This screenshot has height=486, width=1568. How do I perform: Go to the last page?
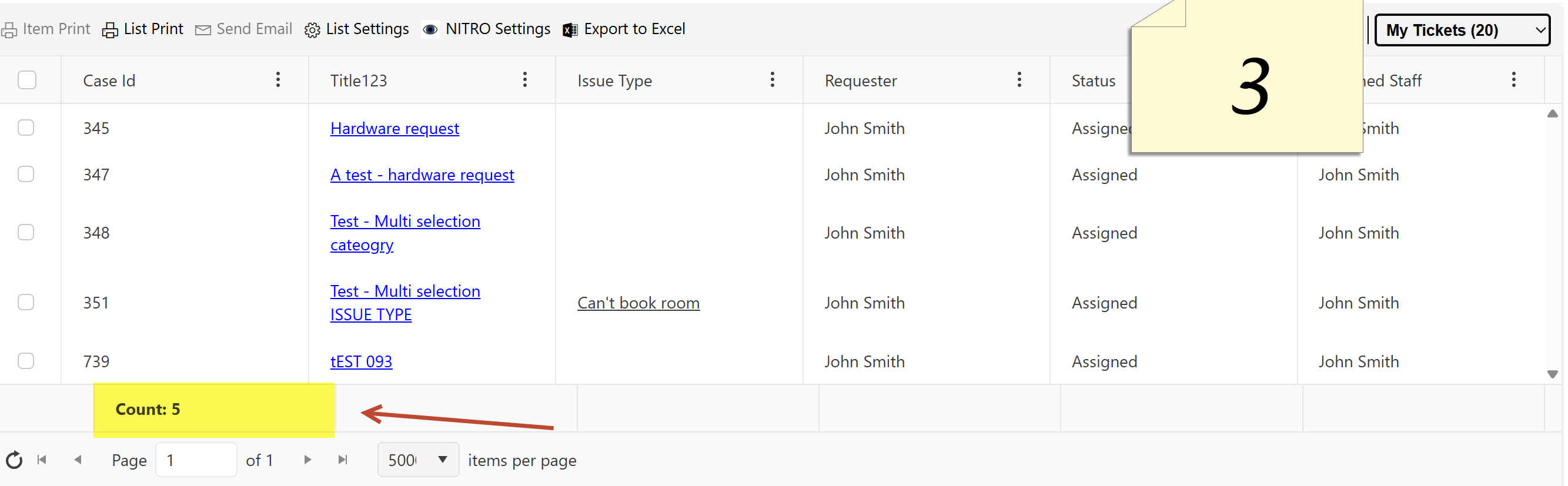coord(343,460)
